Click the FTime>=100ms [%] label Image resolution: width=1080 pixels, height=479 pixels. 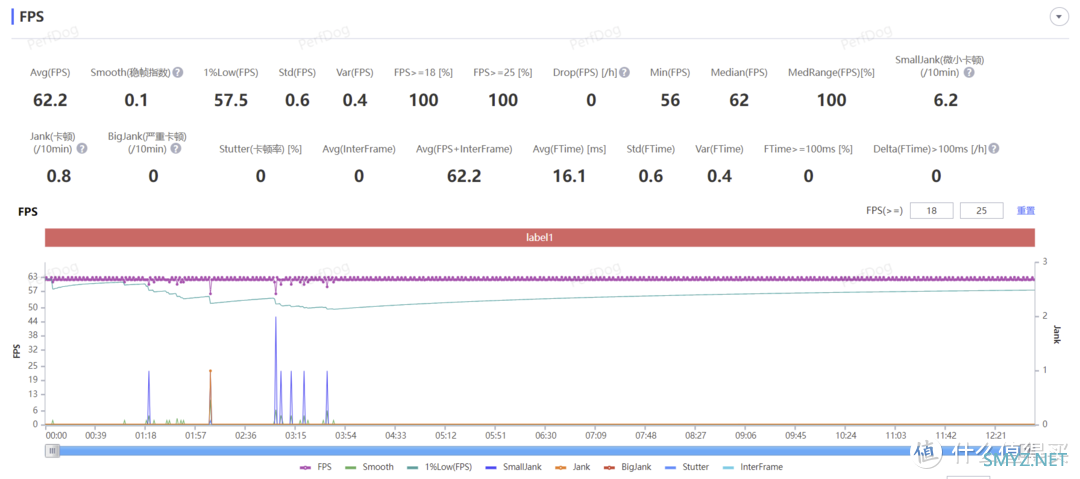(x=808, y=149)
